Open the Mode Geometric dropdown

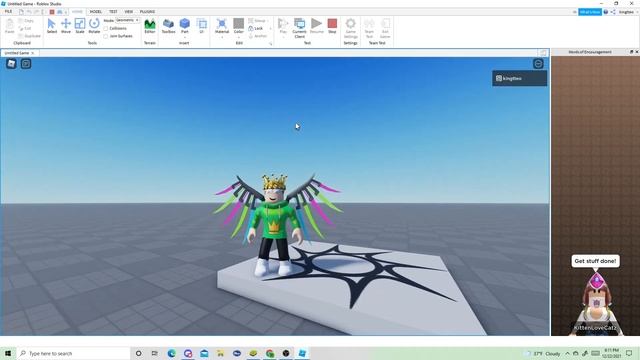pos(128,20)
